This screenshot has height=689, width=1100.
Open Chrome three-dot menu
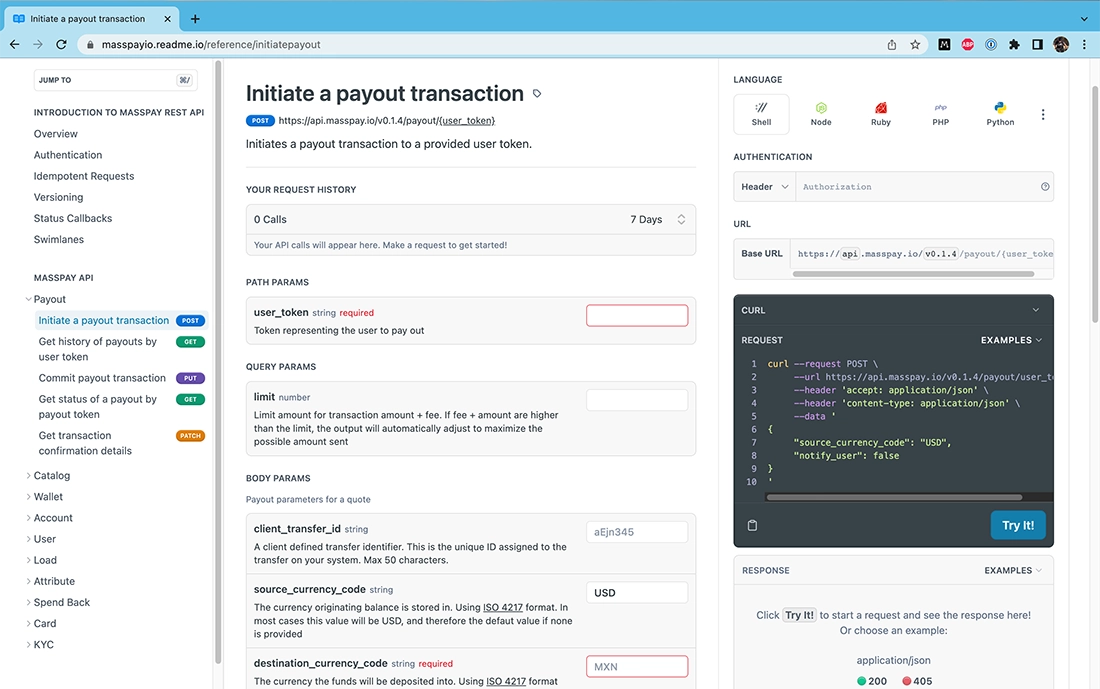pyautogui.click(x=1084, y=44)
